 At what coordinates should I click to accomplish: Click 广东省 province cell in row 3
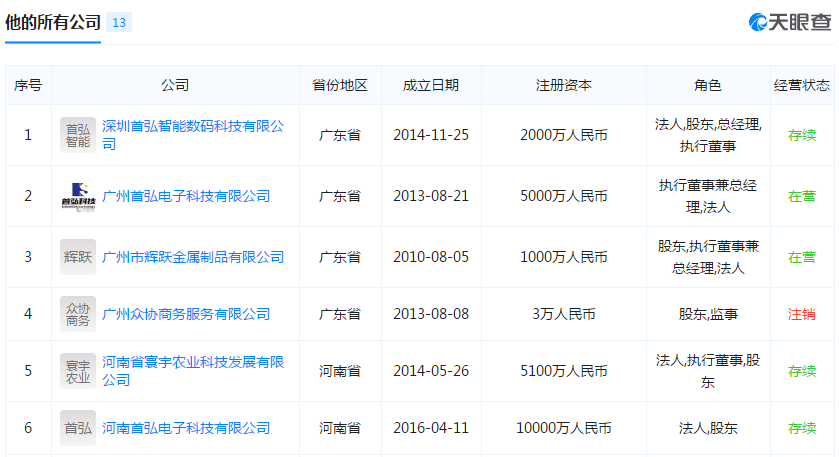(x=340, y=257)
